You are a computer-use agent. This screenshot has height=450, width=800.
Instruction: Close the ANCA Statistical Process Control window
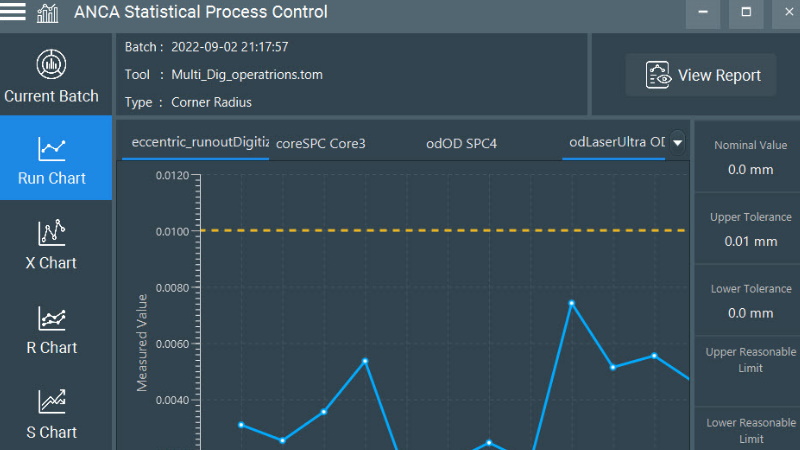(x=788, y=12)
